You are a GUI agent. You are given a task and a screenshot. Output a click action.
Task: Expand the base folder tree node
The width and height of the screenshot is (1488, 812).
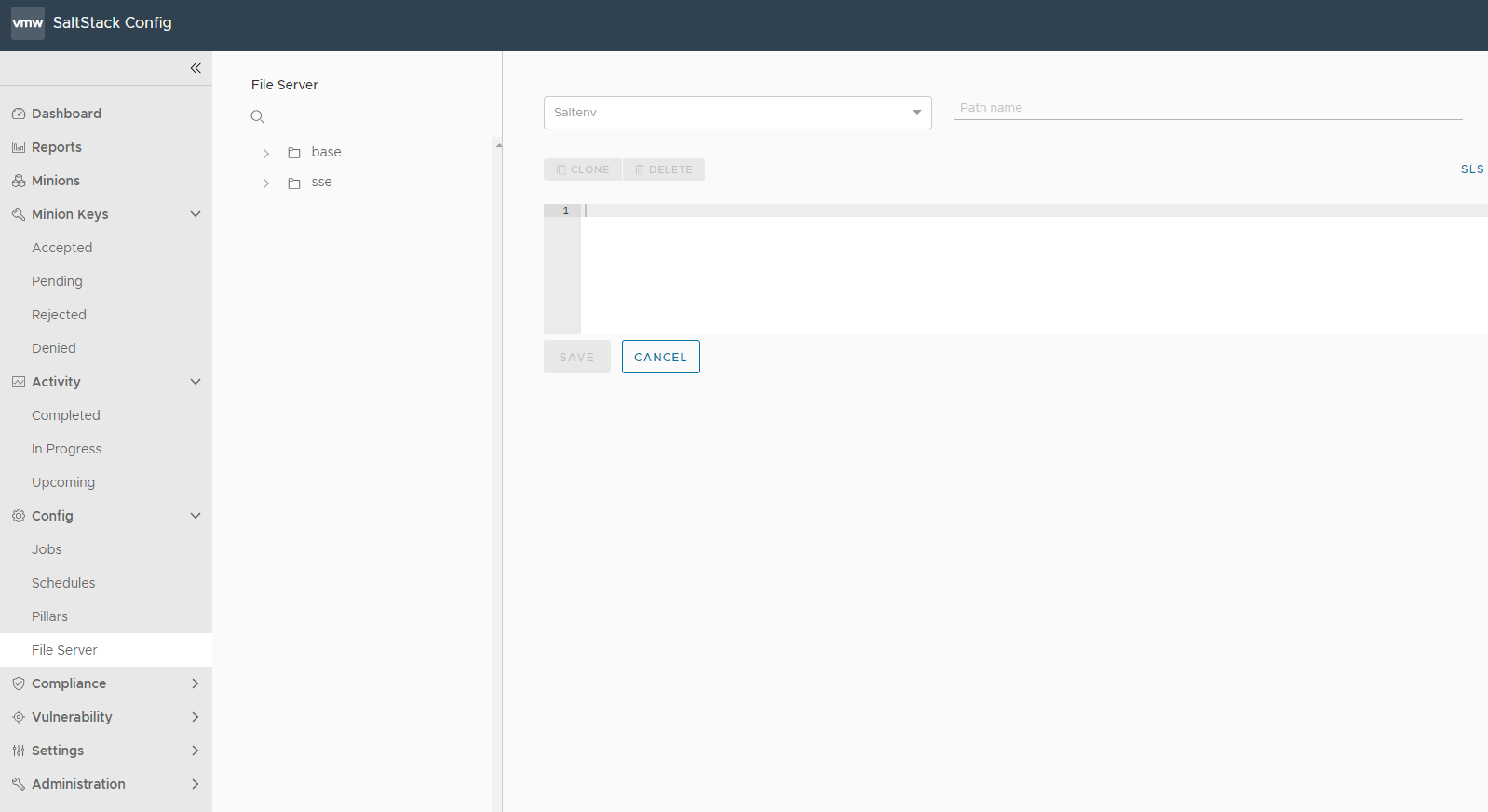click(266, 153)
